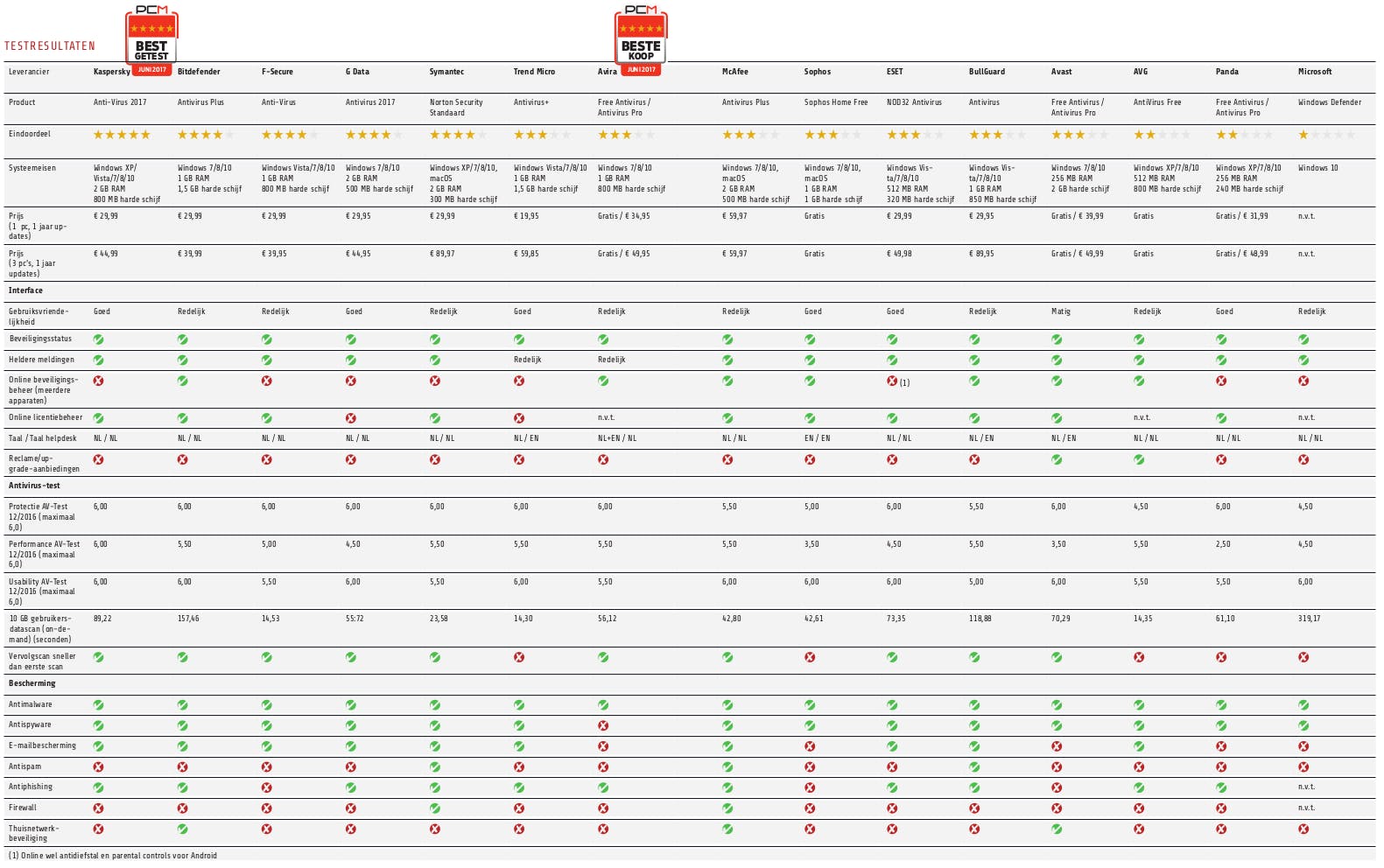Viewport: 1384px width, 868px height.
Task: Click the PCM Best Getest badge above Kaspersky
Action: coord(151,39)
